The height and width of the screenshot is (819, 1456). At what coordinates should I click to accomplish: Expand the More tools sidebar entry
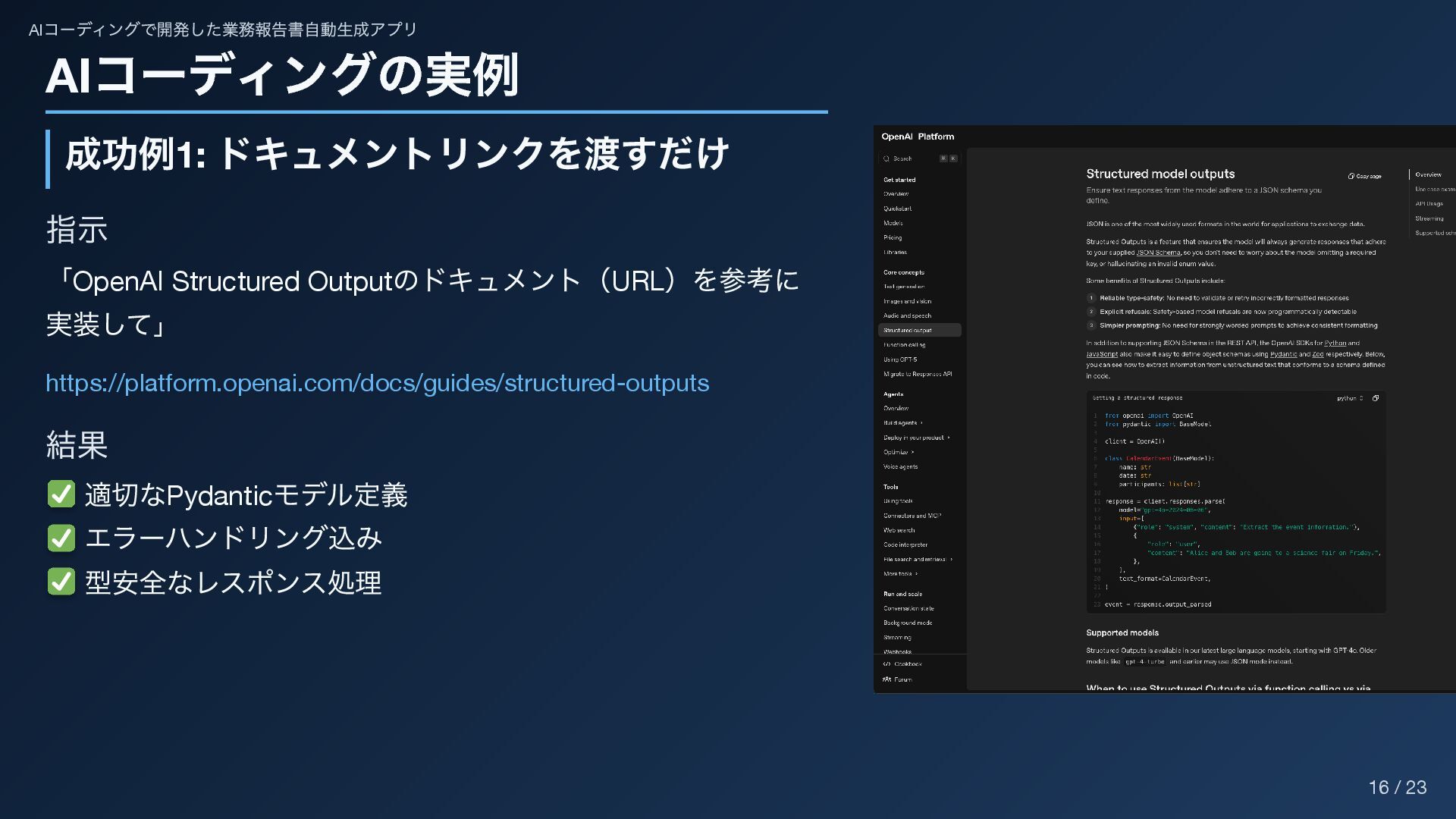point(899,574)
